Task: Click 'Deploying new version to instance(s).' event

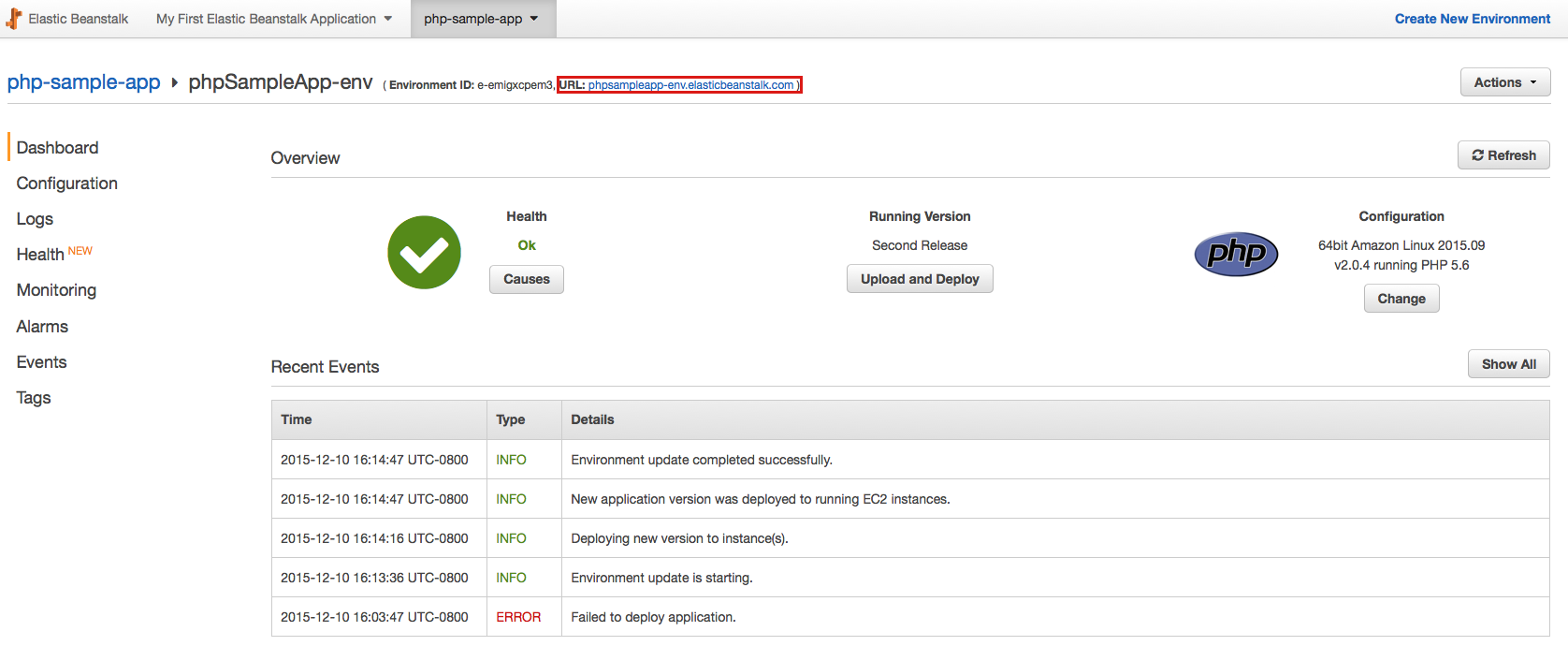Action: coord(680,538)
